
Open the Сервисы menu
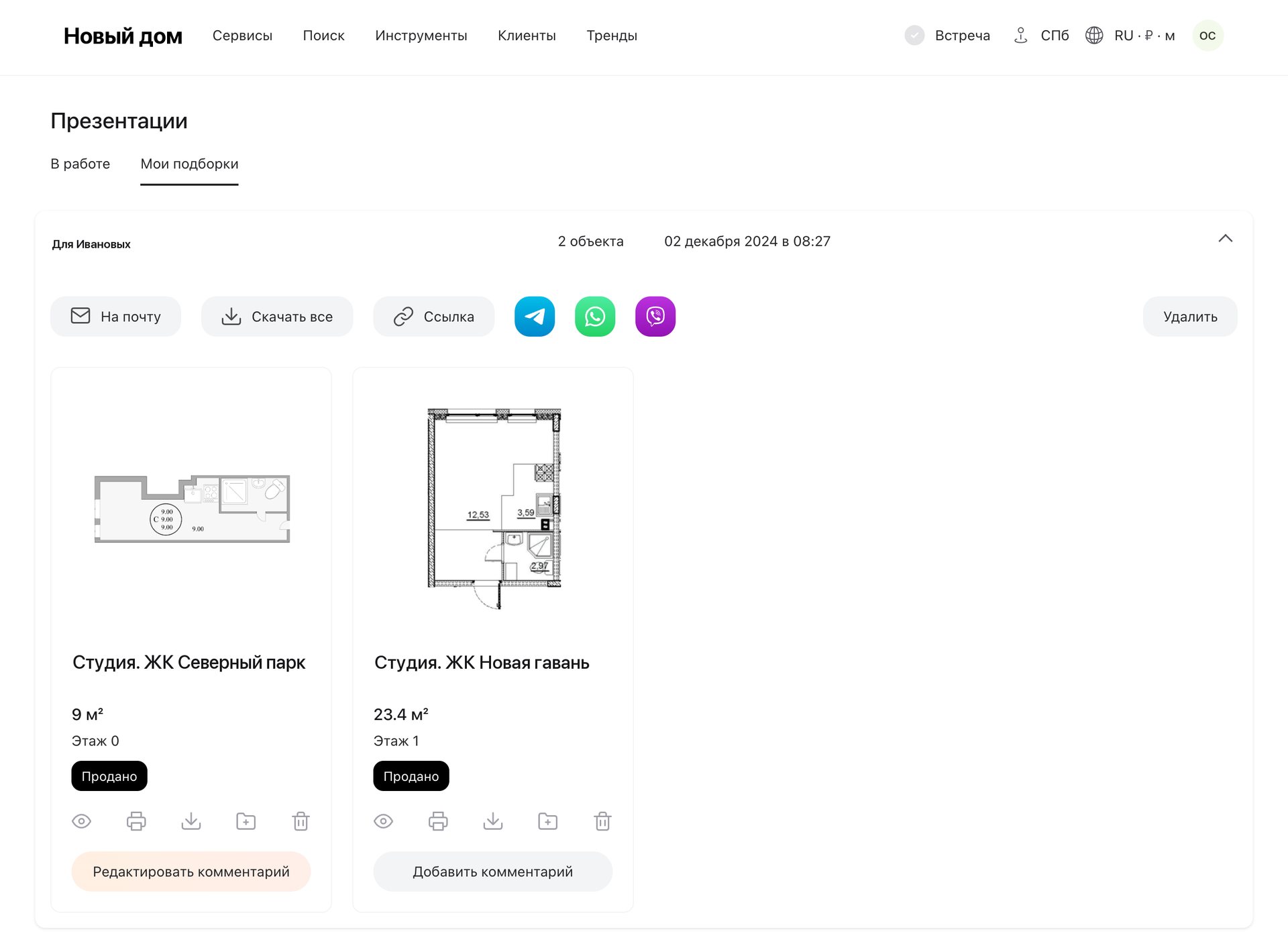(x=242, y=36)
